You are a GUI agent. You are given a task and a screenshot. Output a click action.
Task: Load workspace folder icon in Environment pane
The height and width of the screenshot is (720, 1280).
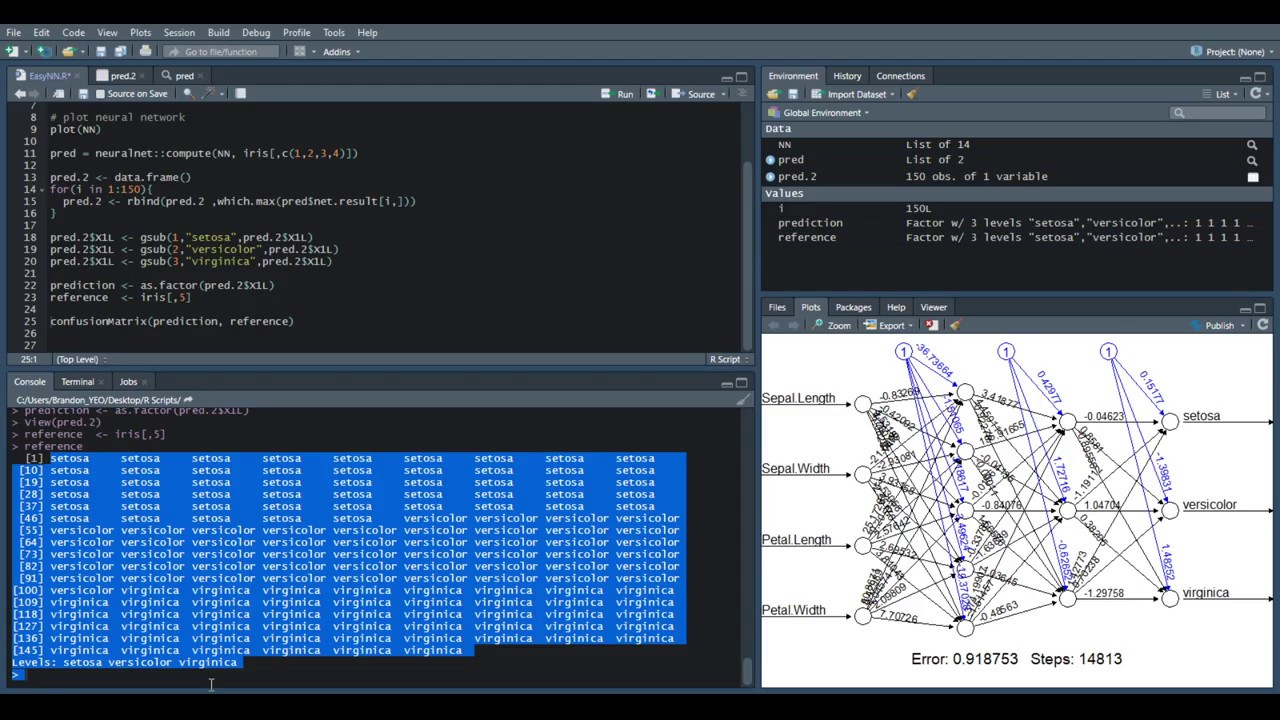[x=773, y=94]
